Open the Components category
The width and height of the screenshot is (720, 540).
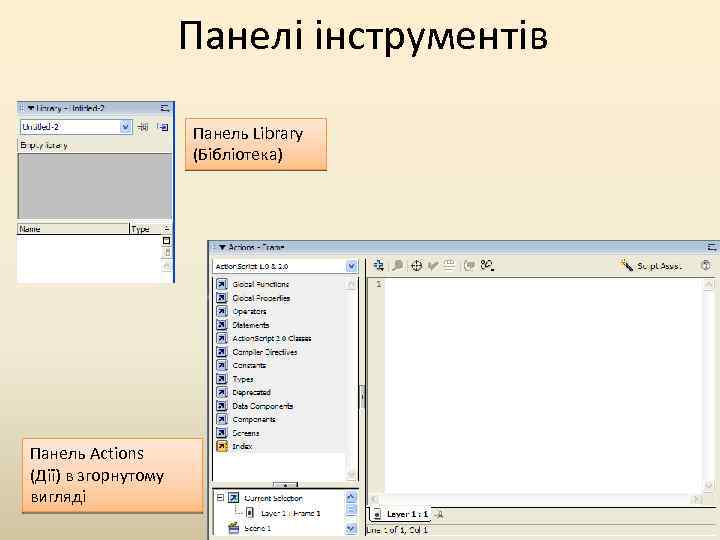coord(254,420)
